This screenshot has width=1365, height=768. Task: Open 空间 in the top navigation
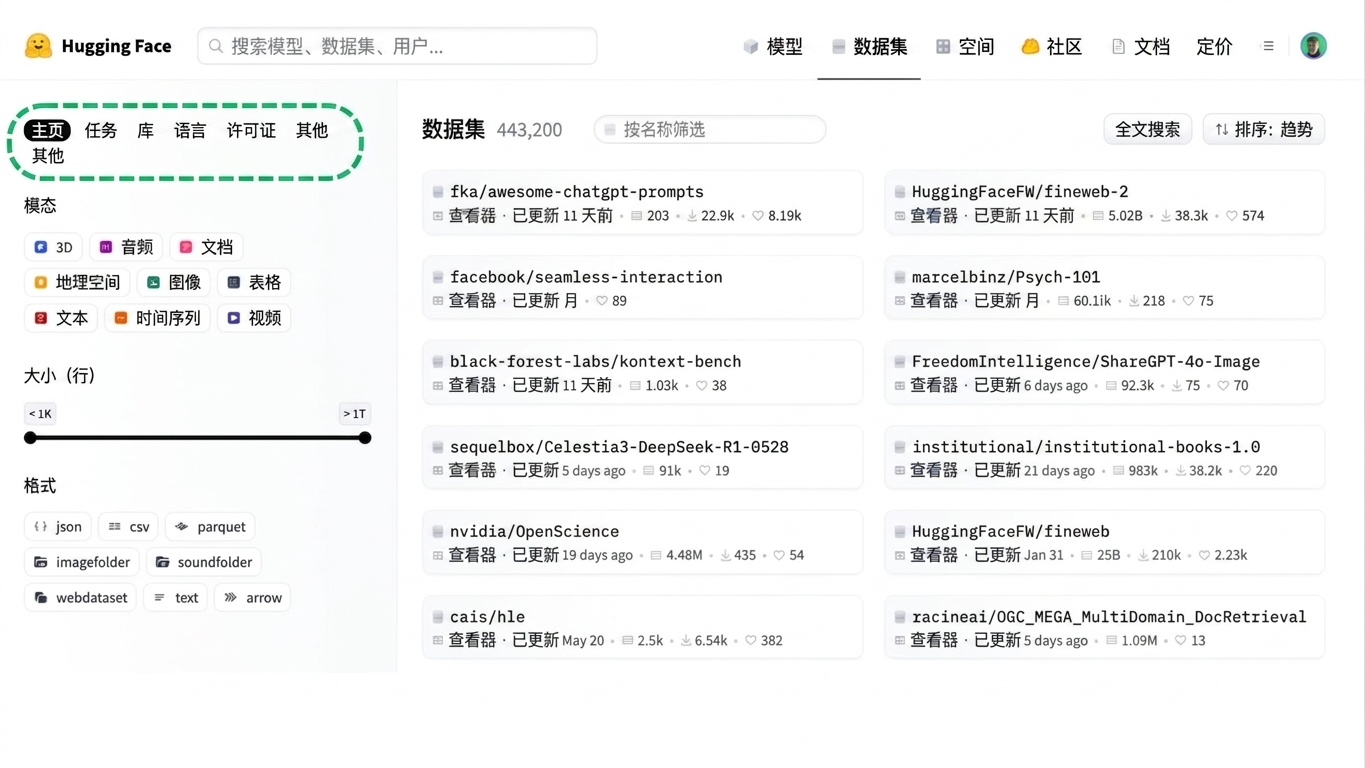965,46
